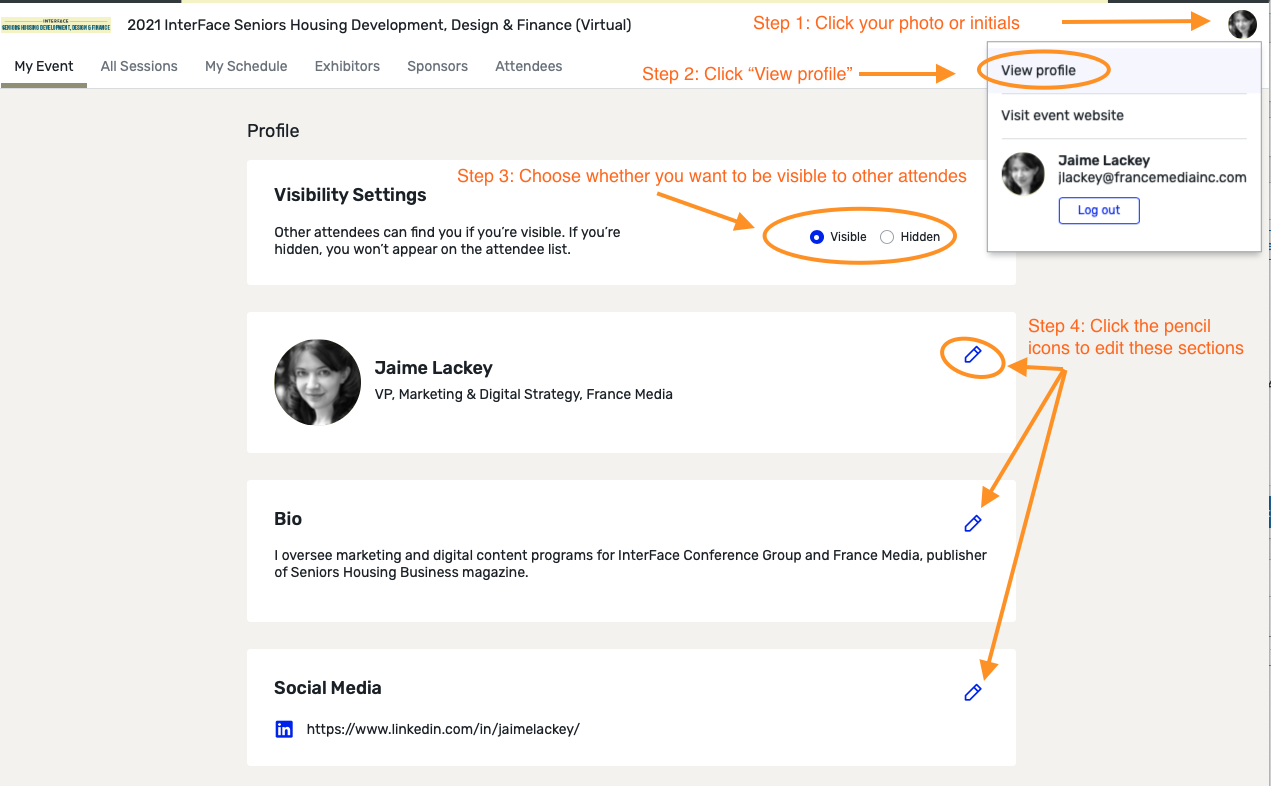The height and width of the screenshot is (786, 1271).
Task: Select the Visible radio button
Action: [817, 237]
